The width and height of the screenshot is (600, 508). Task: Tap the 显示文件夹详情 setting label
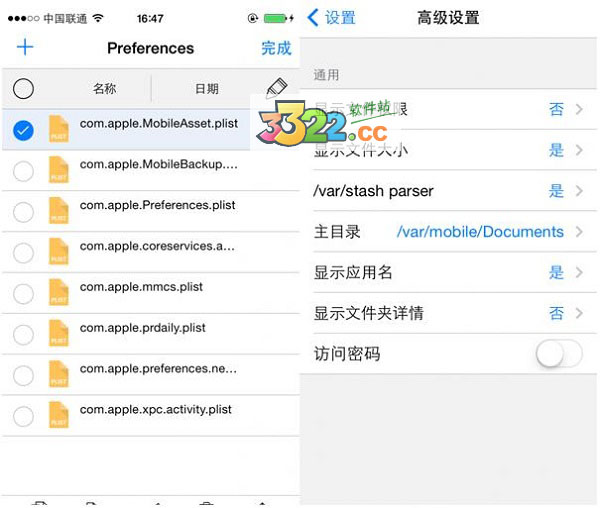tap(369, 313)
